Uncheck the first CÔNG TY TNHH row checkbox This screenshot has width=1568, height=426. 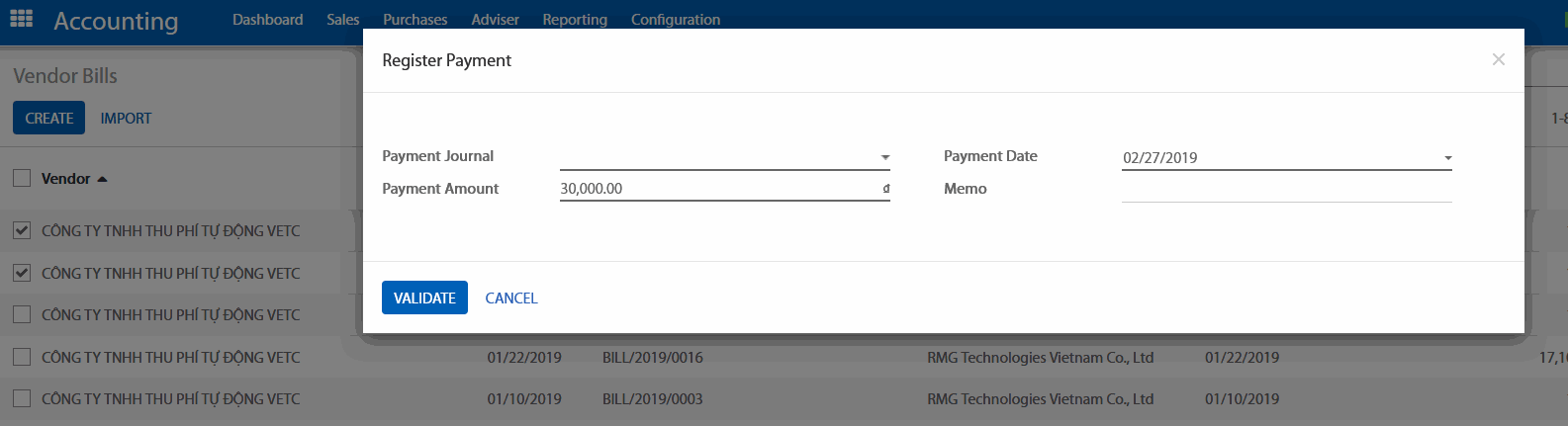pos(22,231)
